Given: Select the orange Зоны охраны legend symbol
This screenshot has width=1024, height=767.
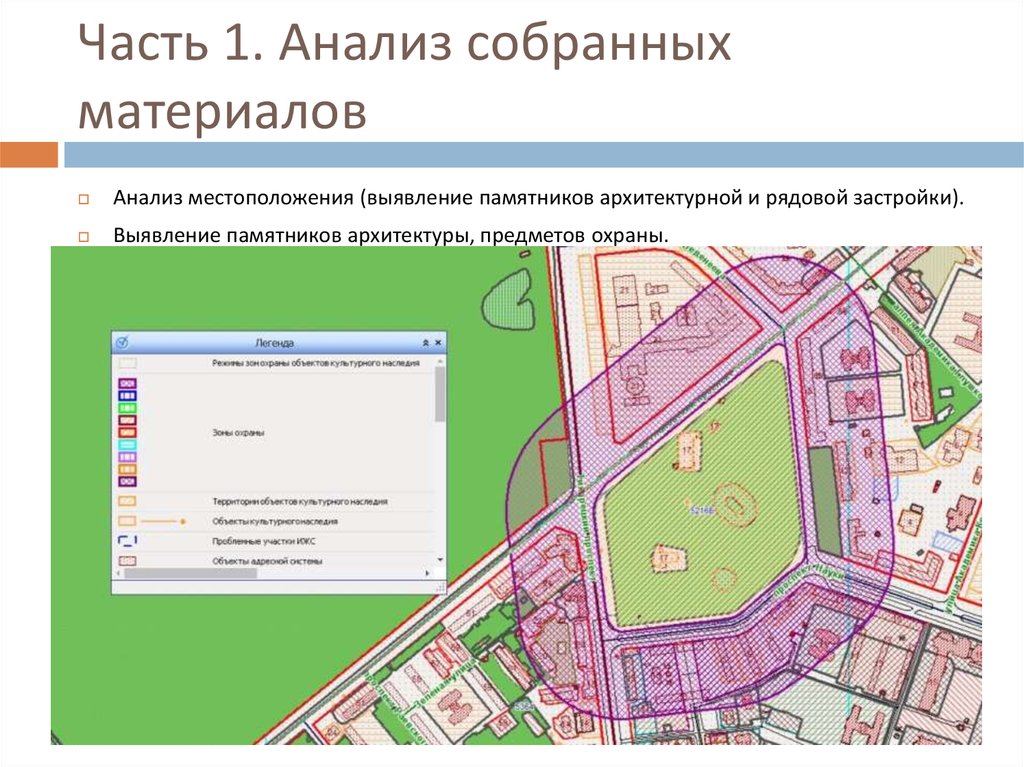Looking at the screenshot, I should [128, 469].
